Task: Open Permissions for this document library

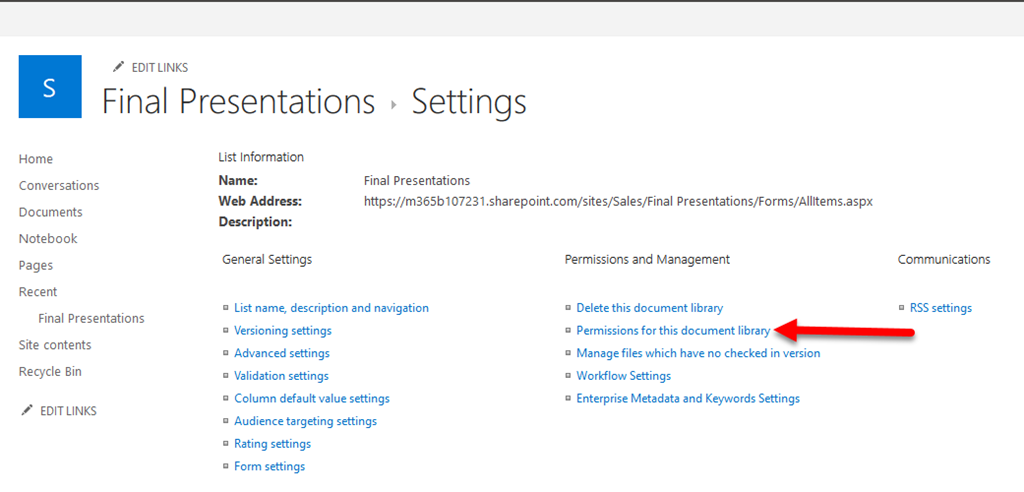Action: (x=673, y=330)
